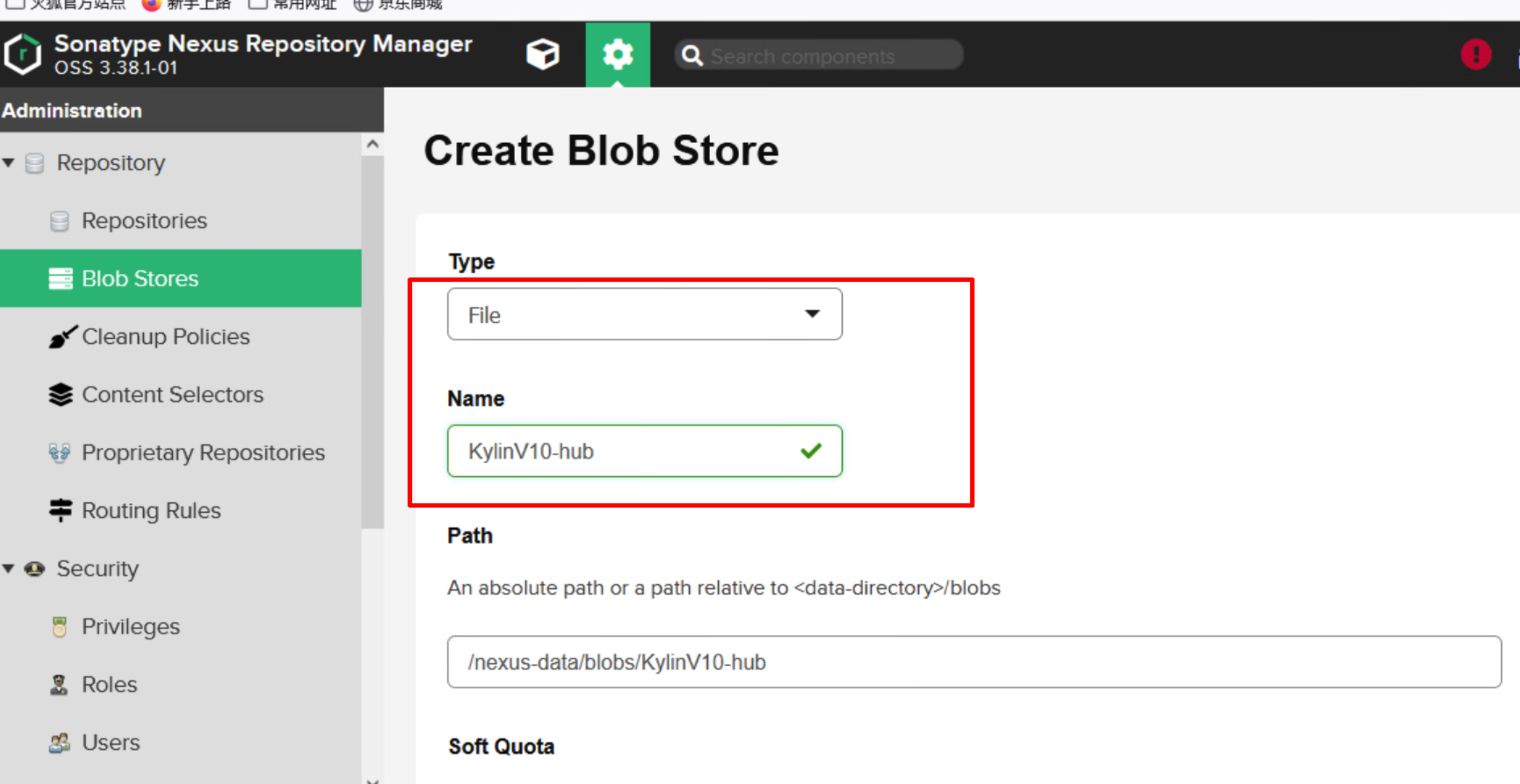
Task: Select Blob Stores menu entry
Action: 181,278
